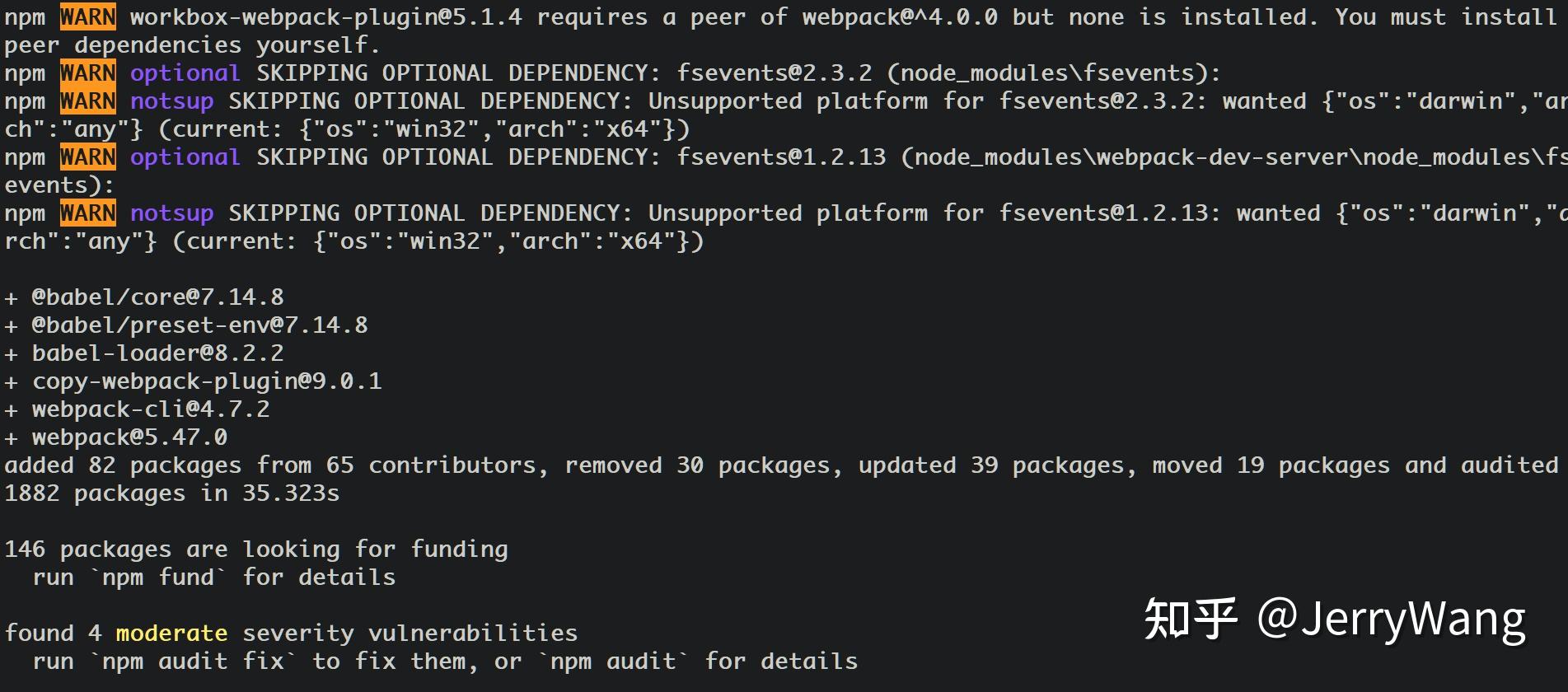This screenshot has width=1568, height=692.
Task: Click the yellow moderate severity word
Action: click(x=171, y=634)
